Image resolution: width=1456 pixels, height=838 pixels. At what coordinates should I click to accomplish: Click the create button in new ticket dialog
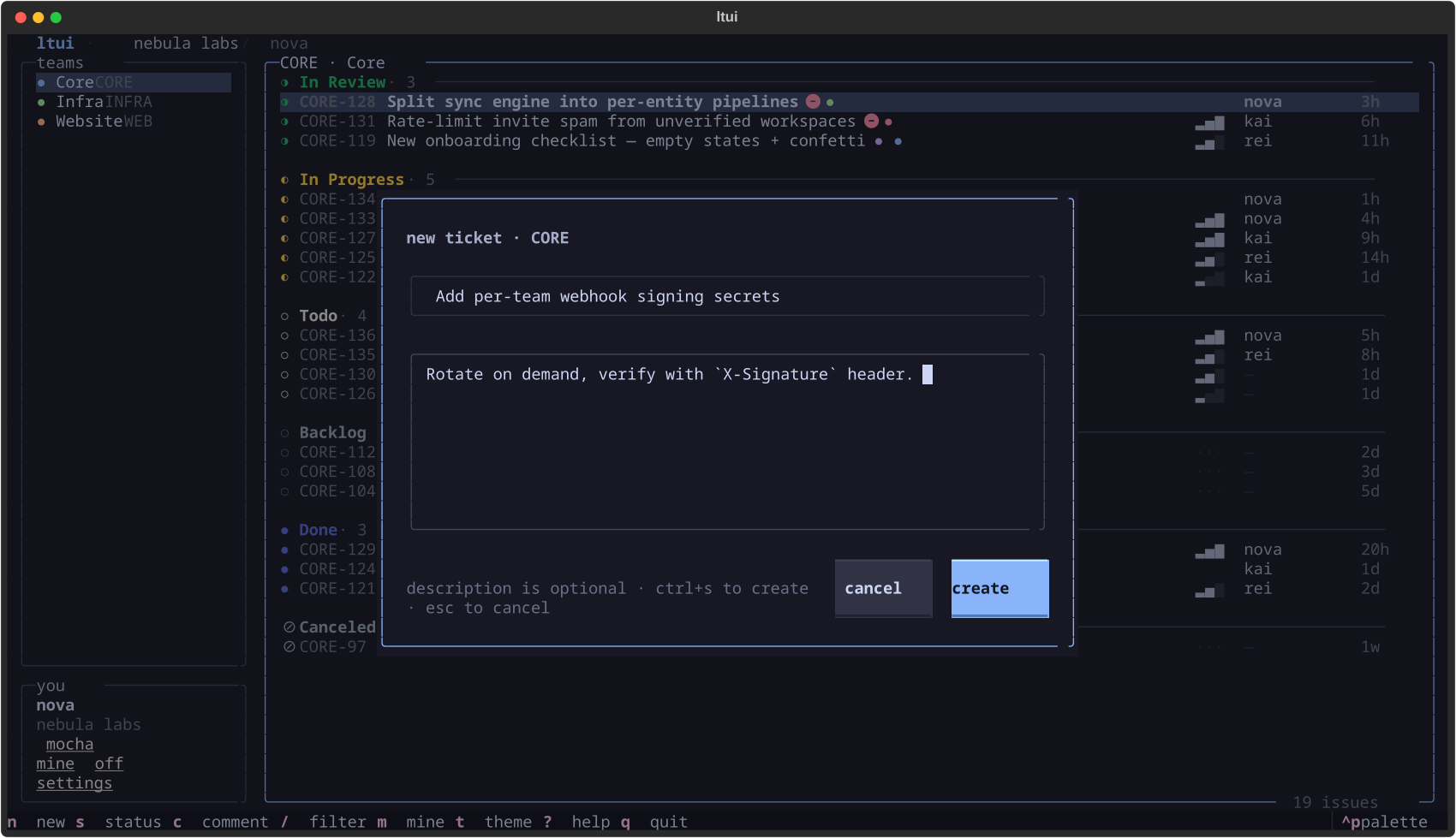pos(1000,588)
